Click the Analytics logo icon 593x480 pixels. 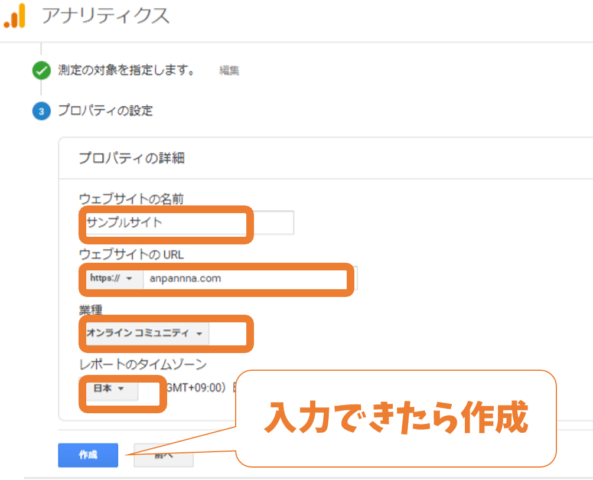coord(15,16)
